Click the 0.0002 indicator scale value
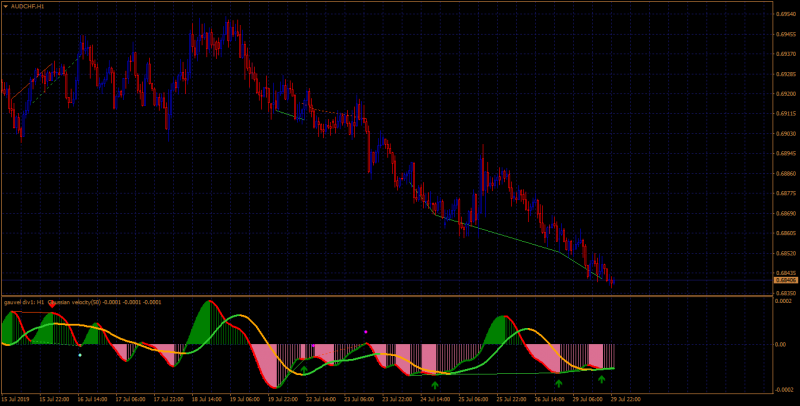Screen dimensions: 800x406 click(x=782, y=301)
